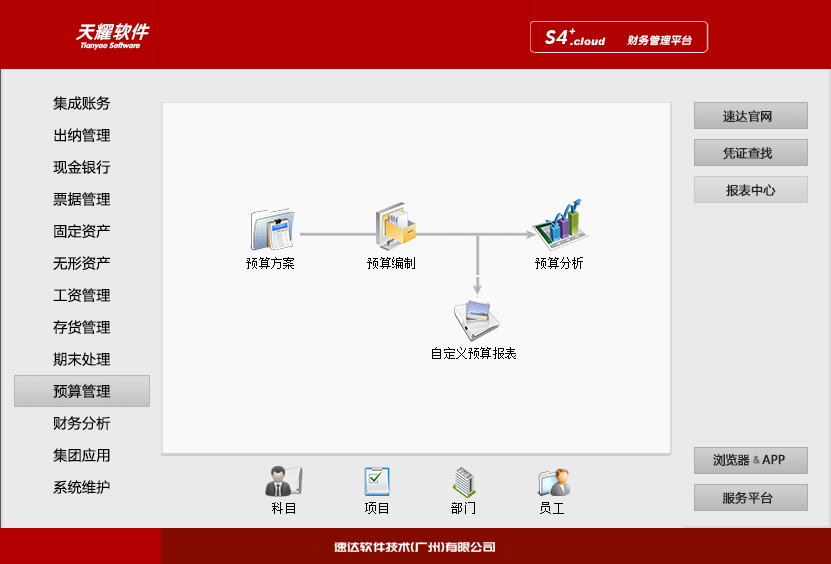Click the 部门 department building icon
Screen dimensions: 831x564
point(463,483)
